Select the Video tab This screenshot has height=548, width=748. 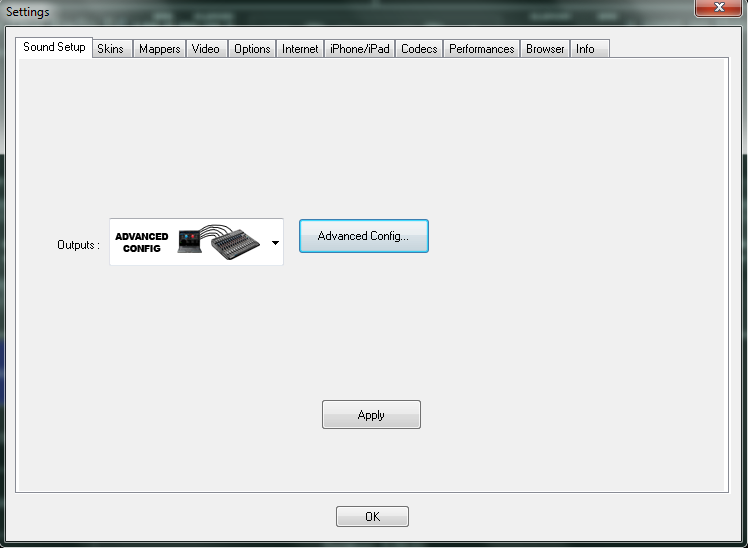click(206, 49)
